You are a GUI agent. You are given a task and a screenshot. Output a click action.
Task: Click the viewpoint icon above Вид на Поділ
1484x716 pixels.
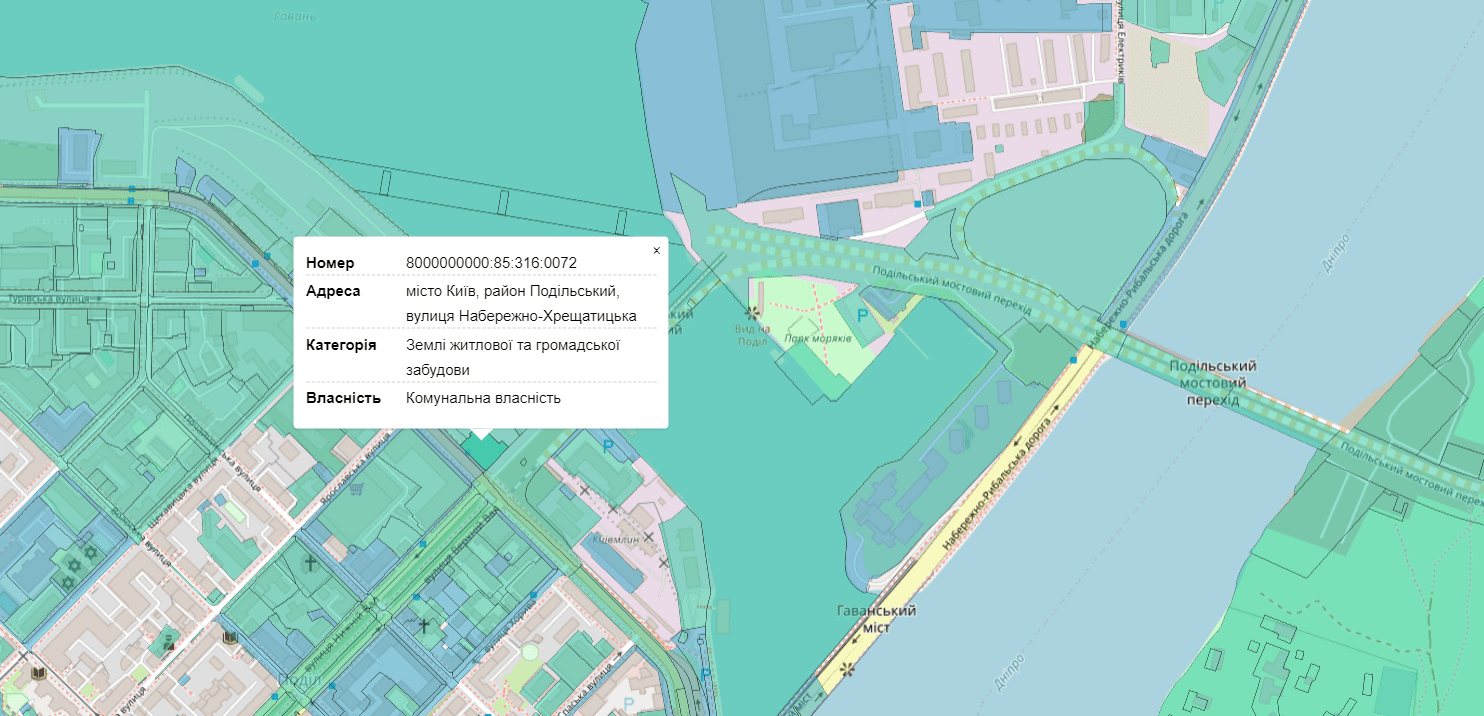click(x=751, y=313)
